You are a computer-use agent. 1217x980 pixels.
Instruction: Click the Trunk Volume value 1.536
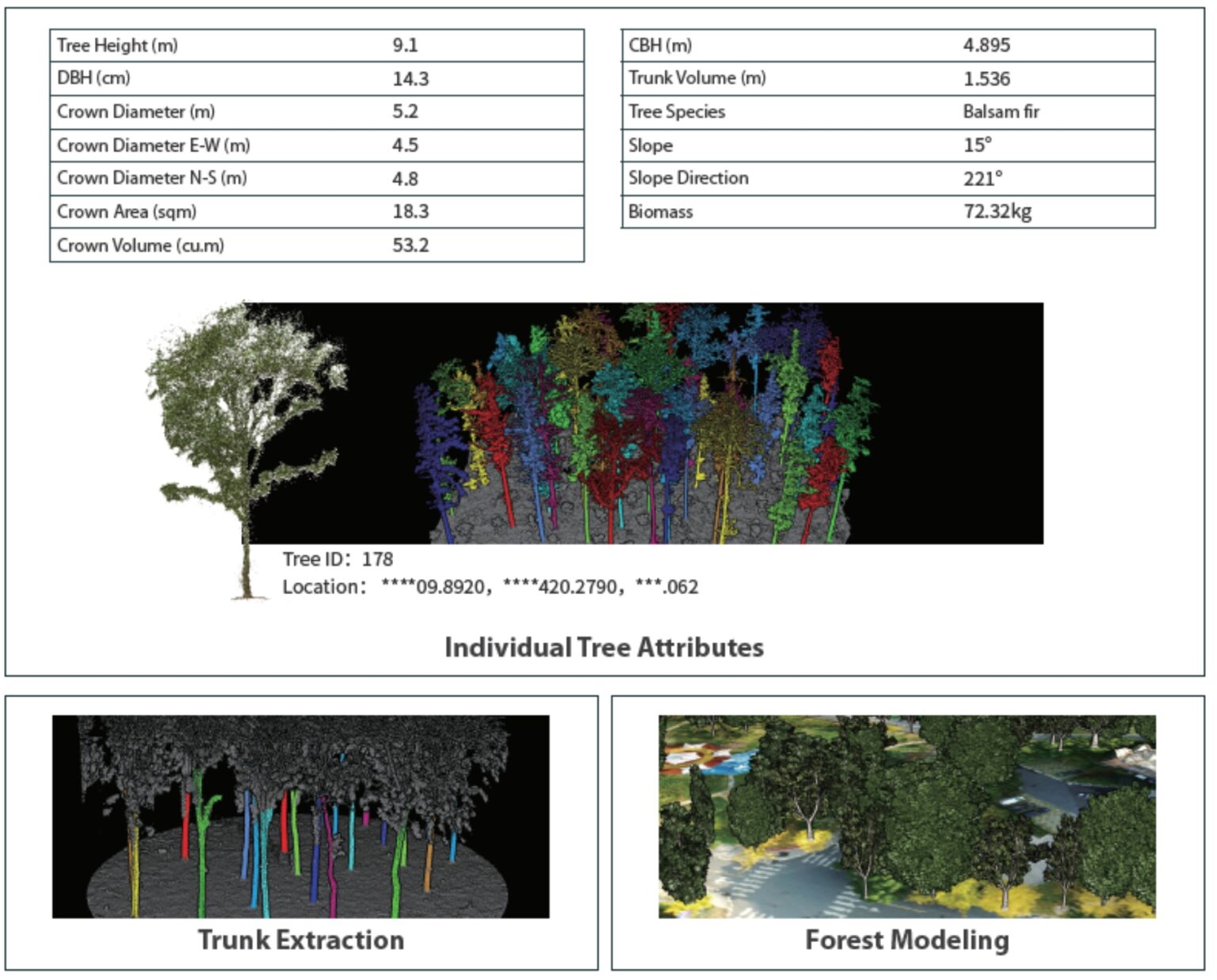pyautogui.click(x=986, y=78)
